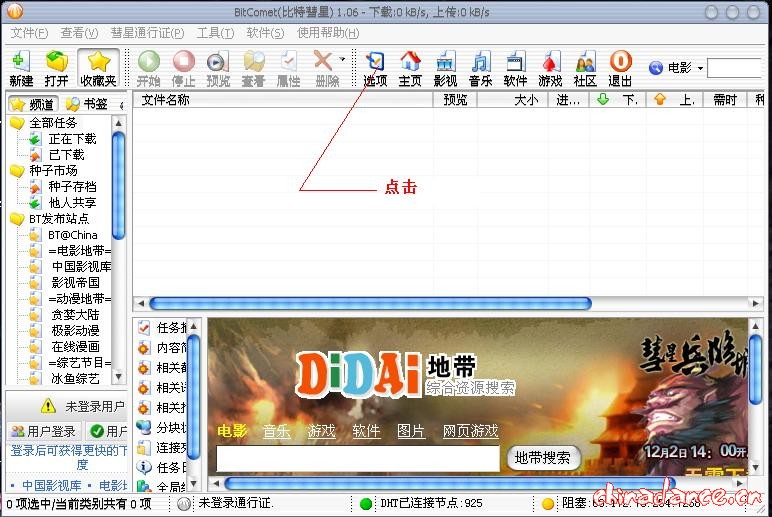The width and height of the screenshot is (772, 517).
Task: Click the 退出 (Exit) toolbar icon
Action: coord(620,68)
